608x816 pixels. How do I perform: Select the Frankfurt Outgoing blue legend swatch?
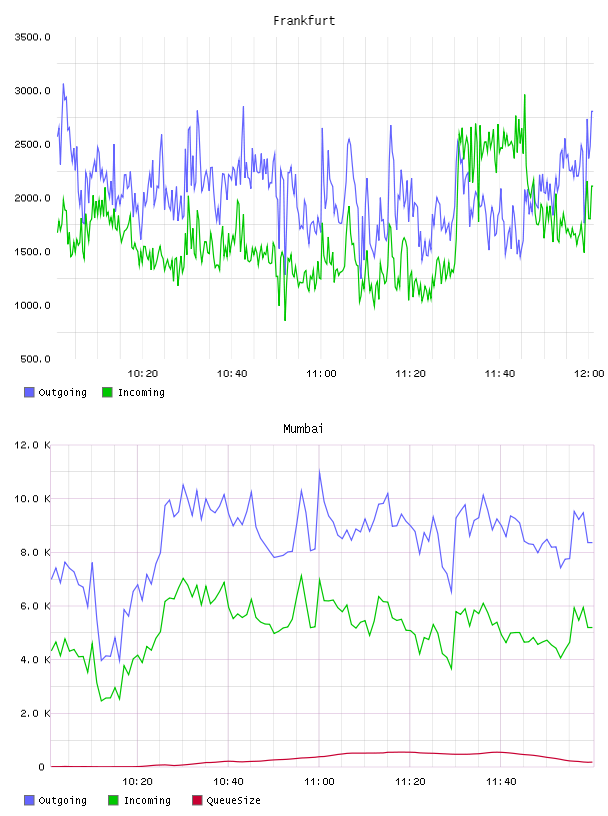[29, 392]
